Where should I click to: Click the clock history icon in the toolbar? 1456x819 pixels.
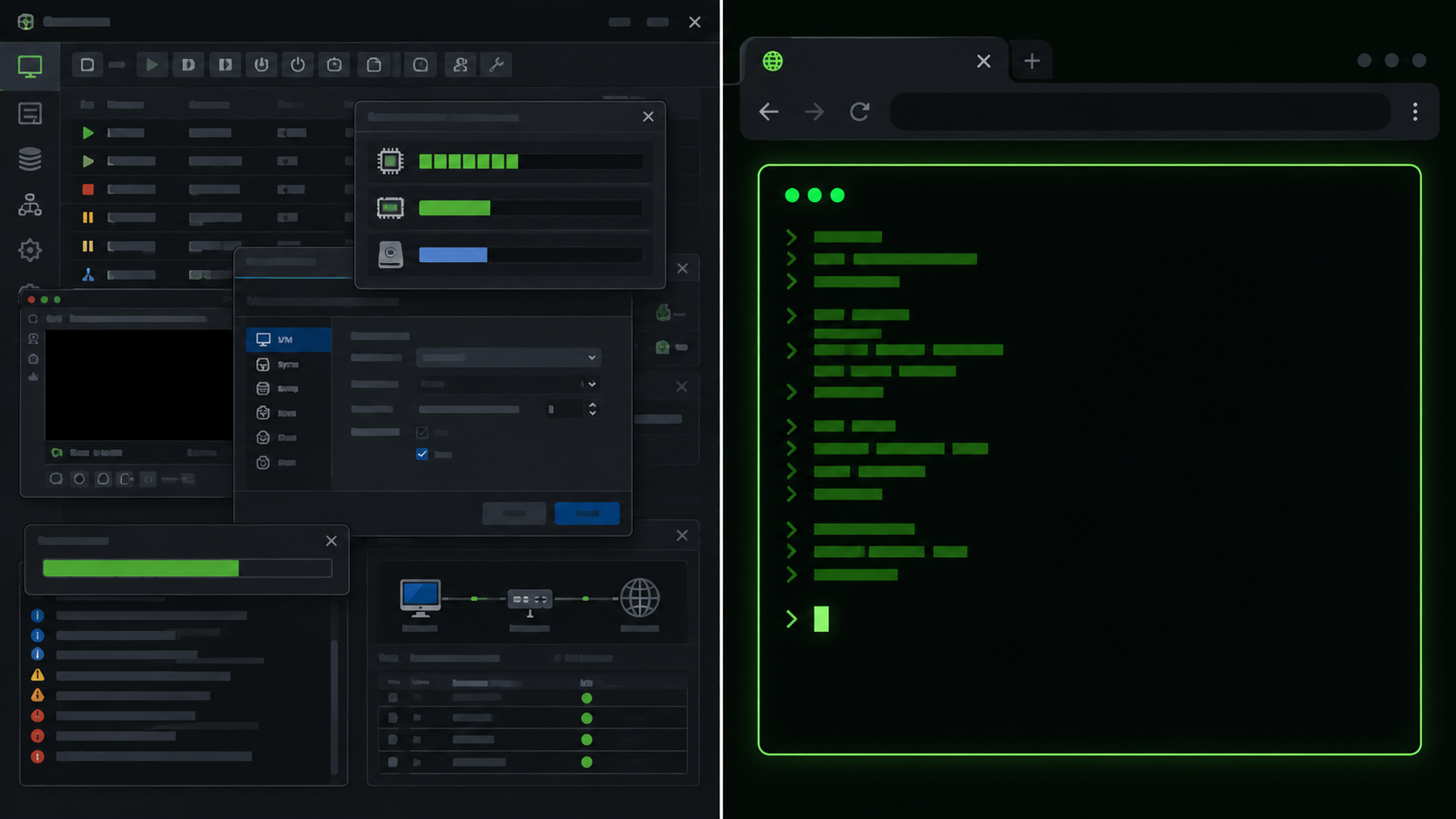421,64
